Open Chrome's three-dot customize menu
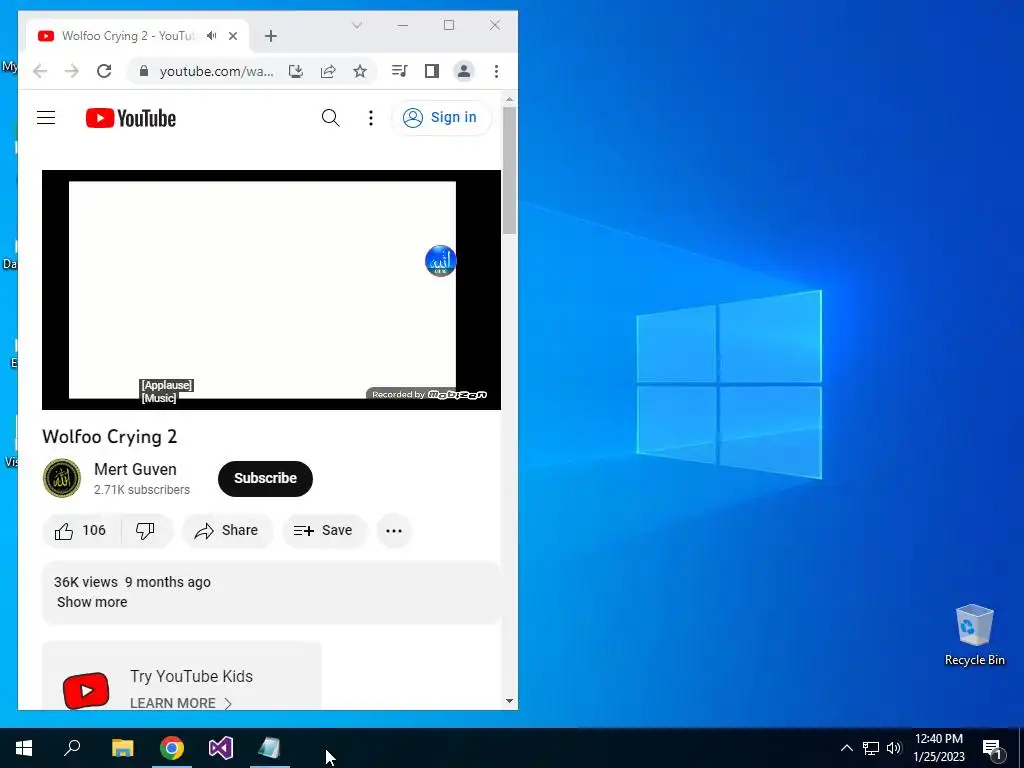Viewport: 1024px width, 768px height. [x=496, y=71]
